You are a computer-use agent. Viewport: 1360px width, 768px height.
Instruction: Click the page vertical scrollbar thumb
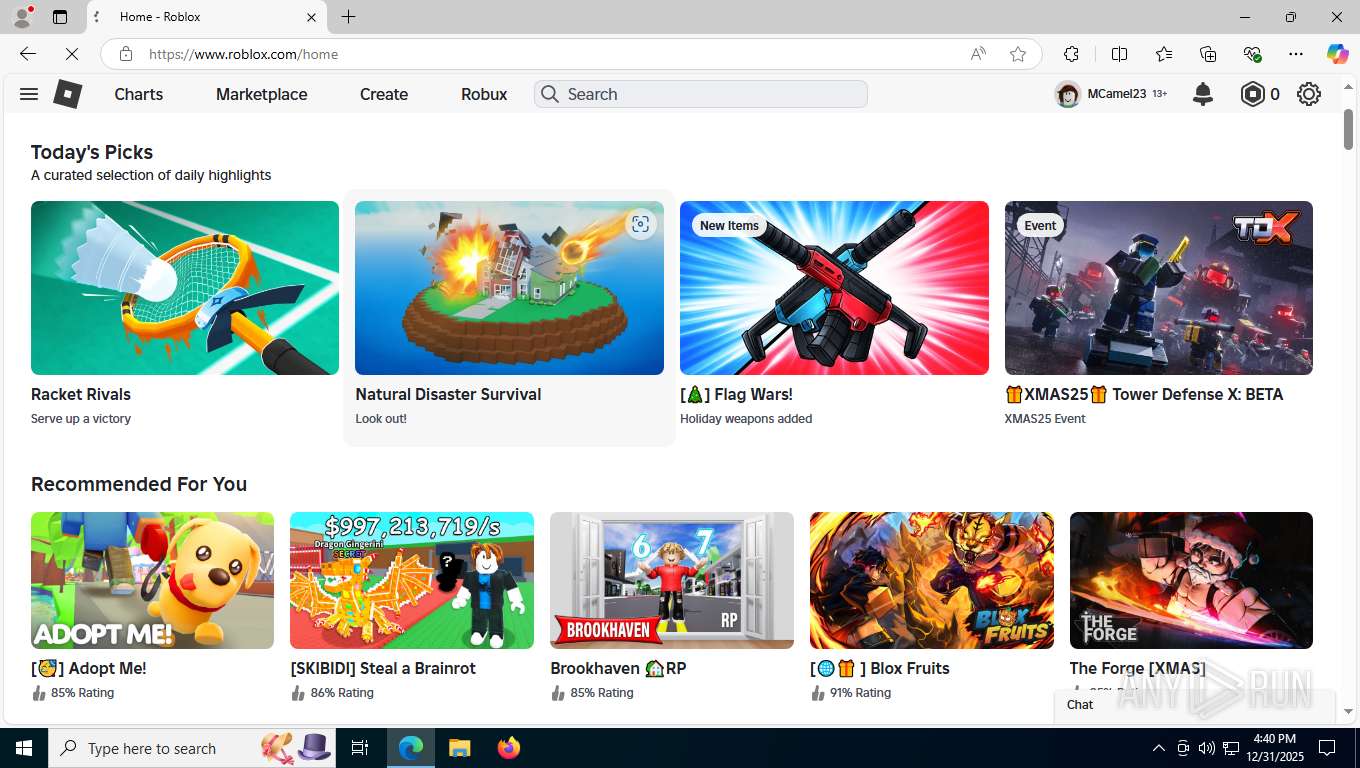point(1349,128)
